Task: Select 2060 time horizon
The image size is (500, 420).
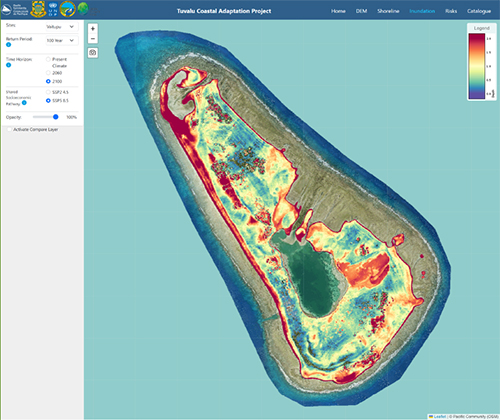Action: [x=48, y=73]
